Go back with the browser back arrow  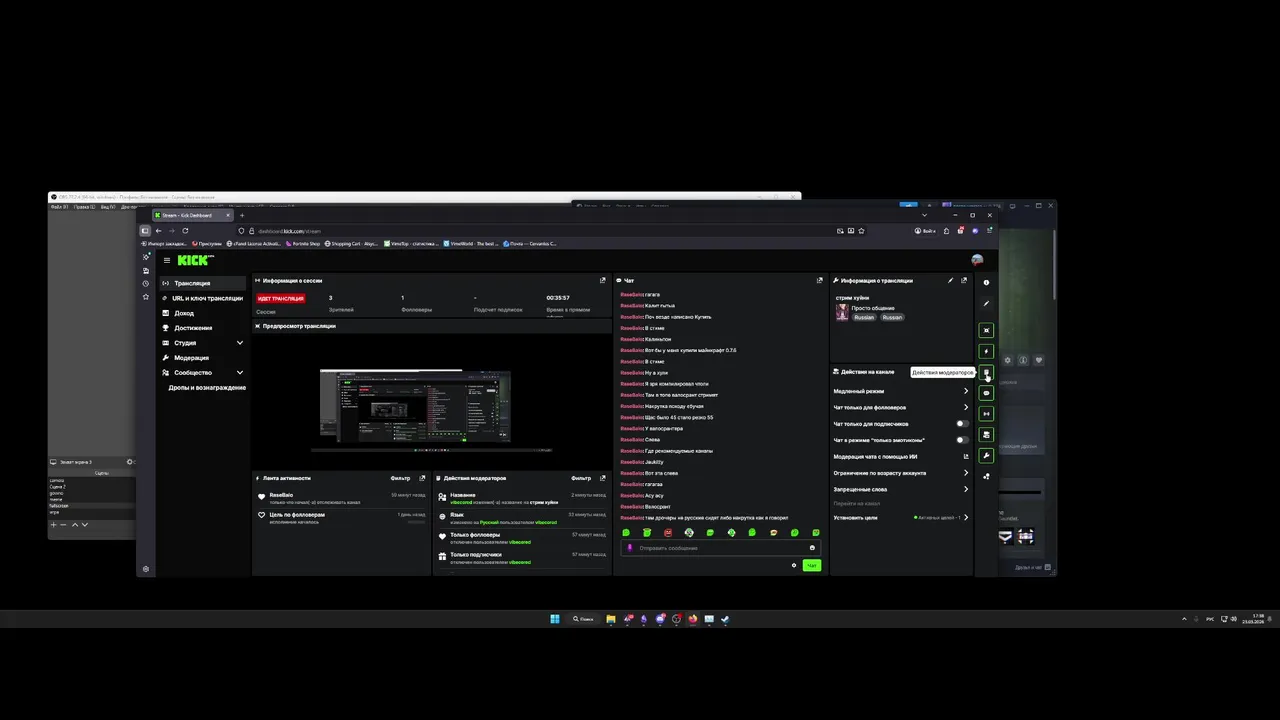[158, 231]
